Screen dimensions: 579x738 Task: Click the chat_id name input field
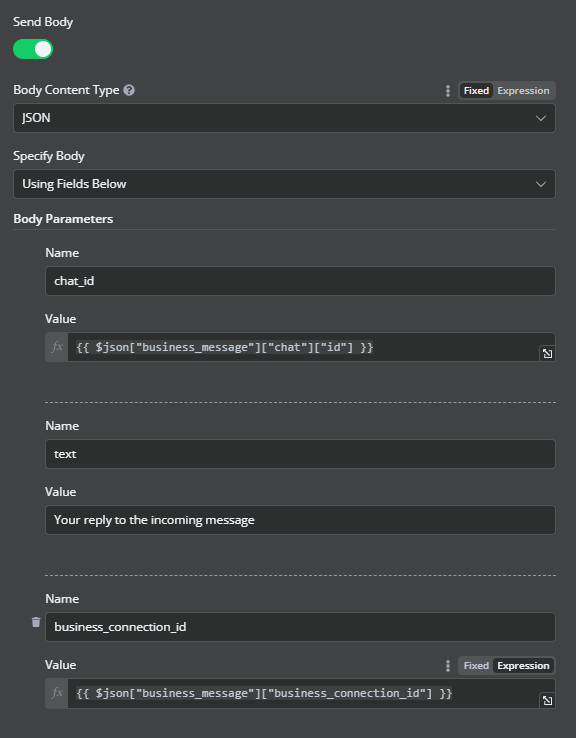(x=300, y=281)
